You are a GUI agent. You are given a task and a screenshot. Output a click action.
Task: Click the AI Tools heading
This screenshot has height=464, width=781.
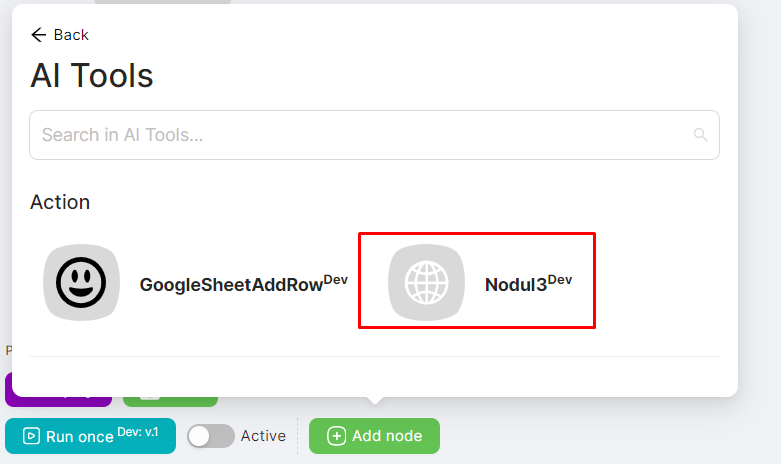[x=92, y=76]
